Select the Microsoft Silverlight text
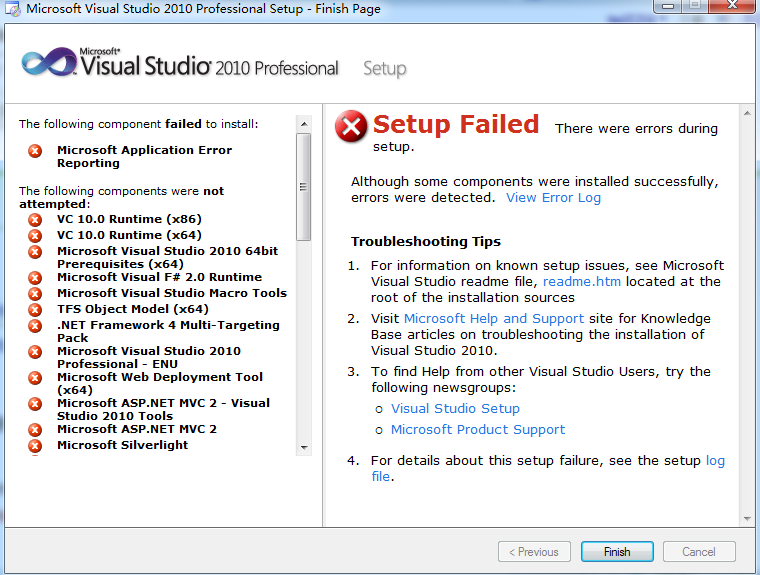This screenshot has width=760, height=575. click(123, 445)
